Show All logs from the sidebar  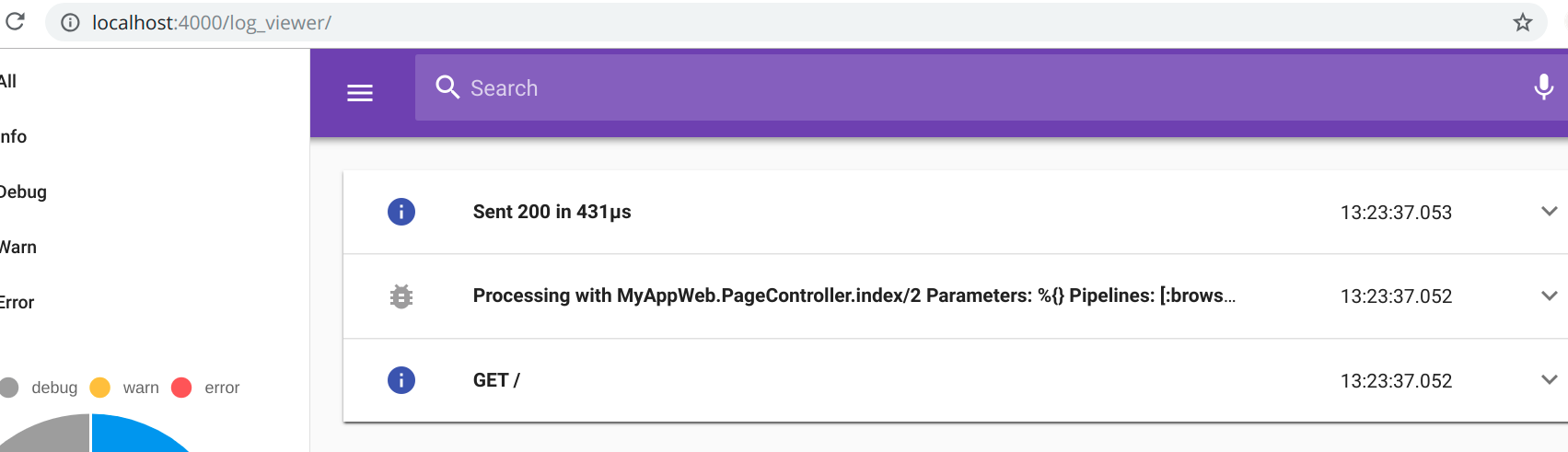tap(8, 81)
